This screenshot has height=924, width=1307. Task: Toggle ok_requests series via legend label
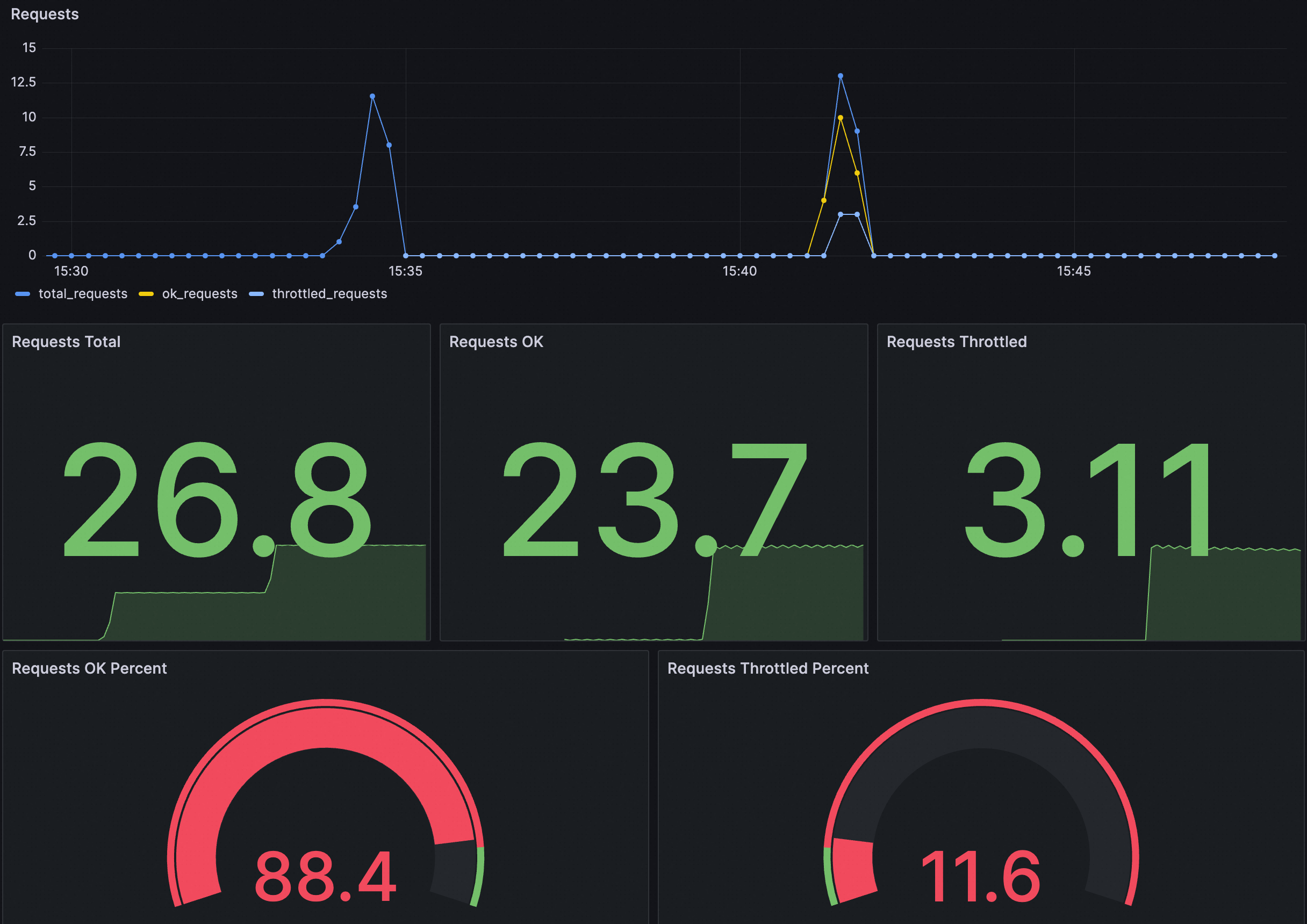click(x=199, y=294)
